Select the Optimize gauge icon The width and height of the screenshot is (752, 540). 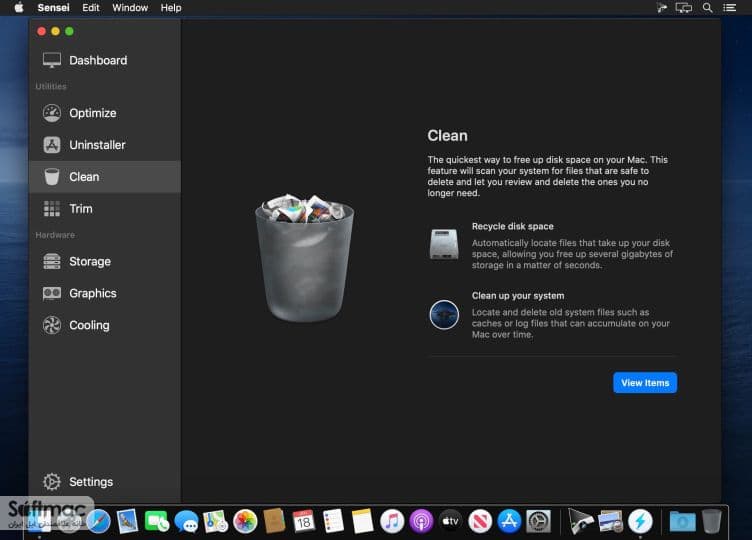[x=52, y=113]
